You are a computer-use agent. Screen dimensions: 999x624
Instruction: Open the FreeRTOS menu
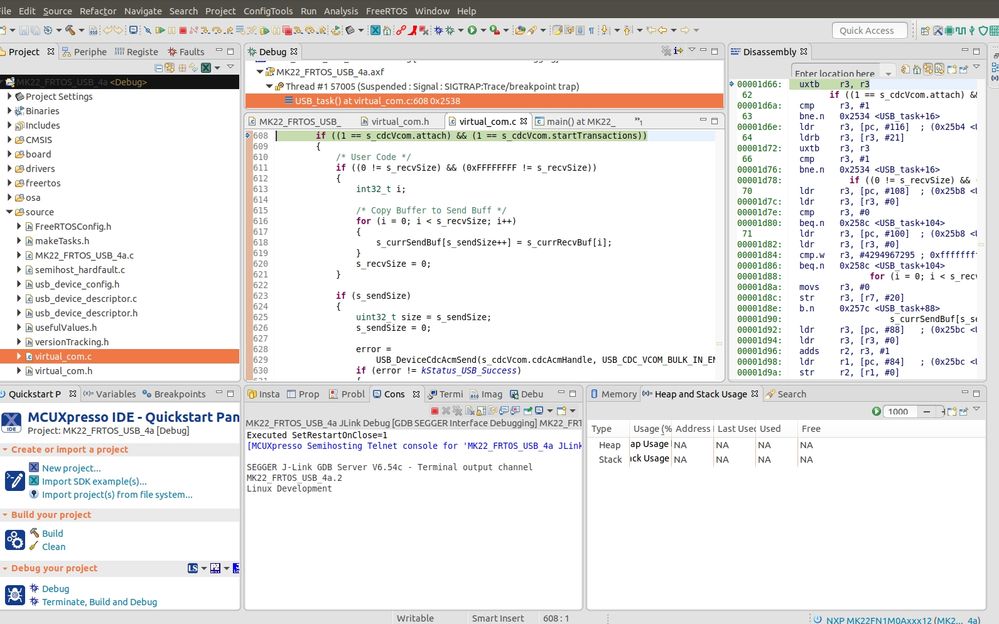click(387, 11)
